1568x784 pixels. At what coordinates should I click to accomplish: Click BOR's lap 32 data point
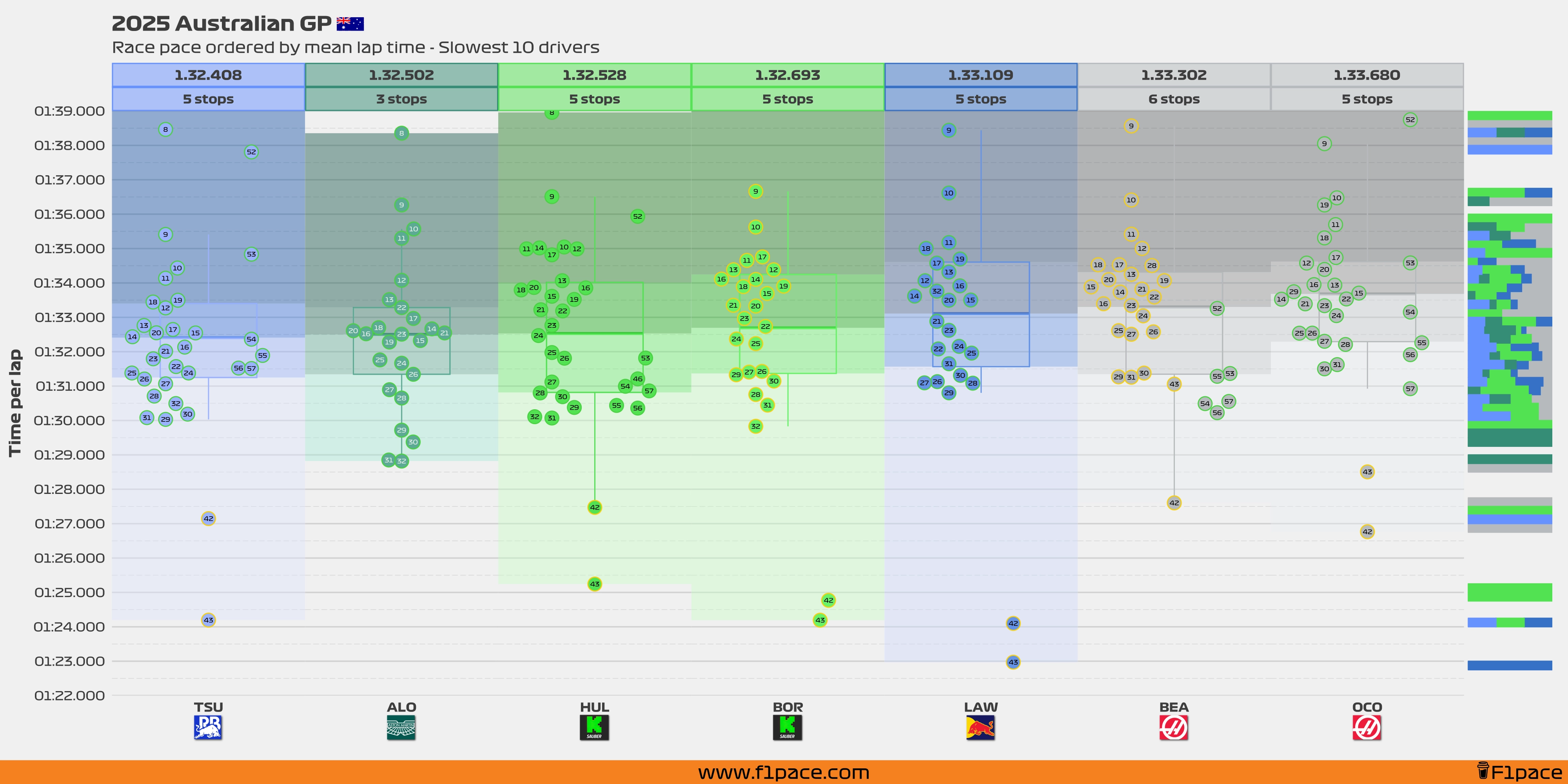point(755,426)
